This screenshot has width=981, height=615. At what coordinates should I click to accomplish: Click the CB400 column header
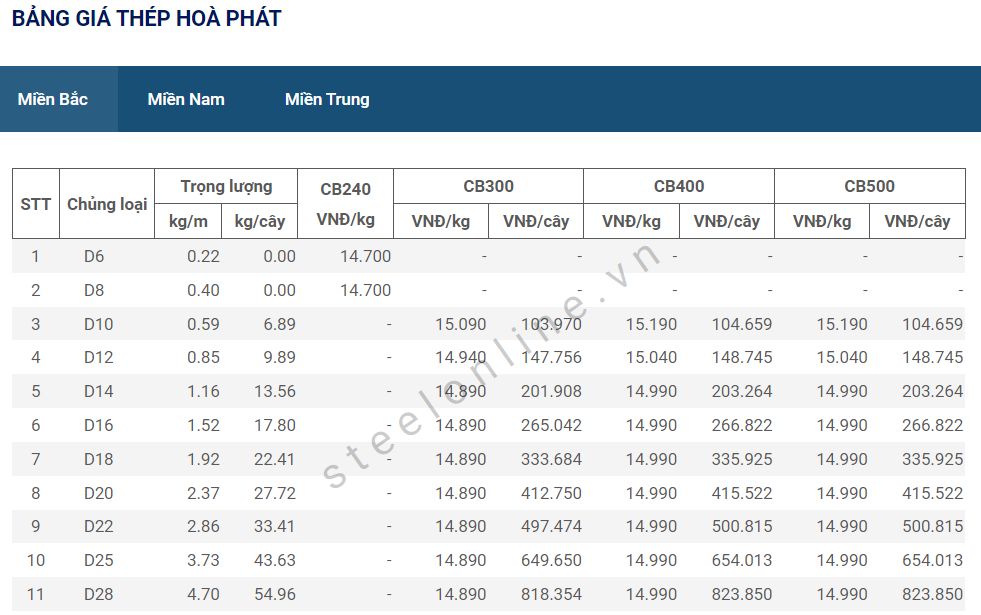point(679,186)
